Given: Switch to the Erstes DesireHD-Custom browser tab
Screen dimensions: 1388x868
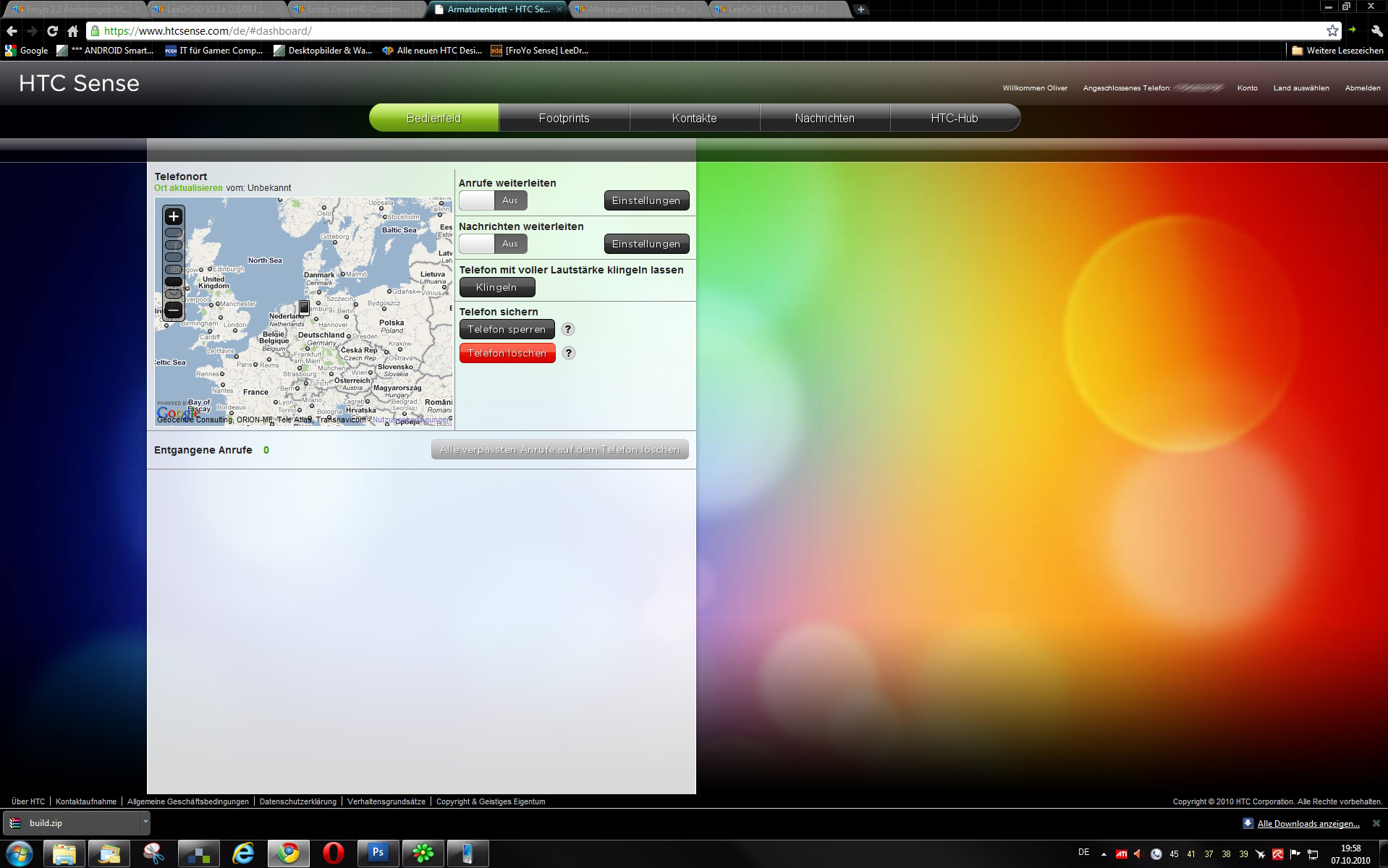Looking at the screenshot, I should coord(356,9).
